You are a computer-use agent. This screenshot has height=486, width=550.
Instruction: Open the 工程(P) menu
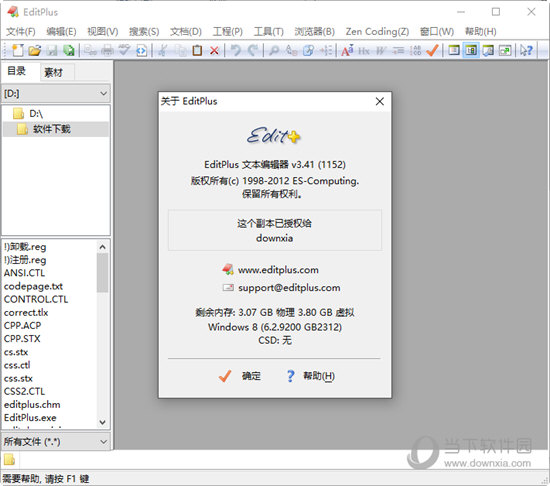[227, 32]
